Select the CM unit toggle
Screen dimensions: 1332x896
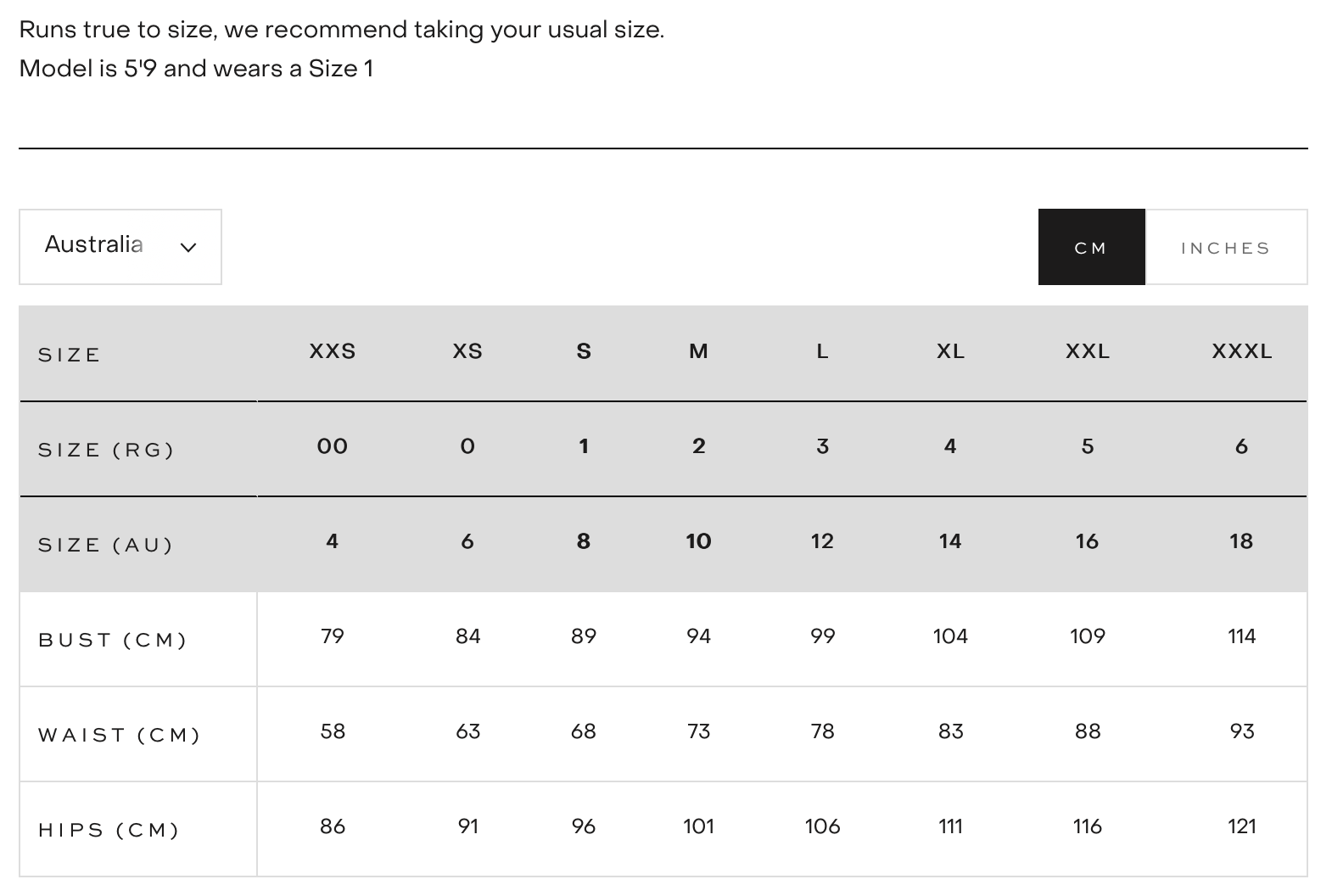click(x=1091, y=248)
